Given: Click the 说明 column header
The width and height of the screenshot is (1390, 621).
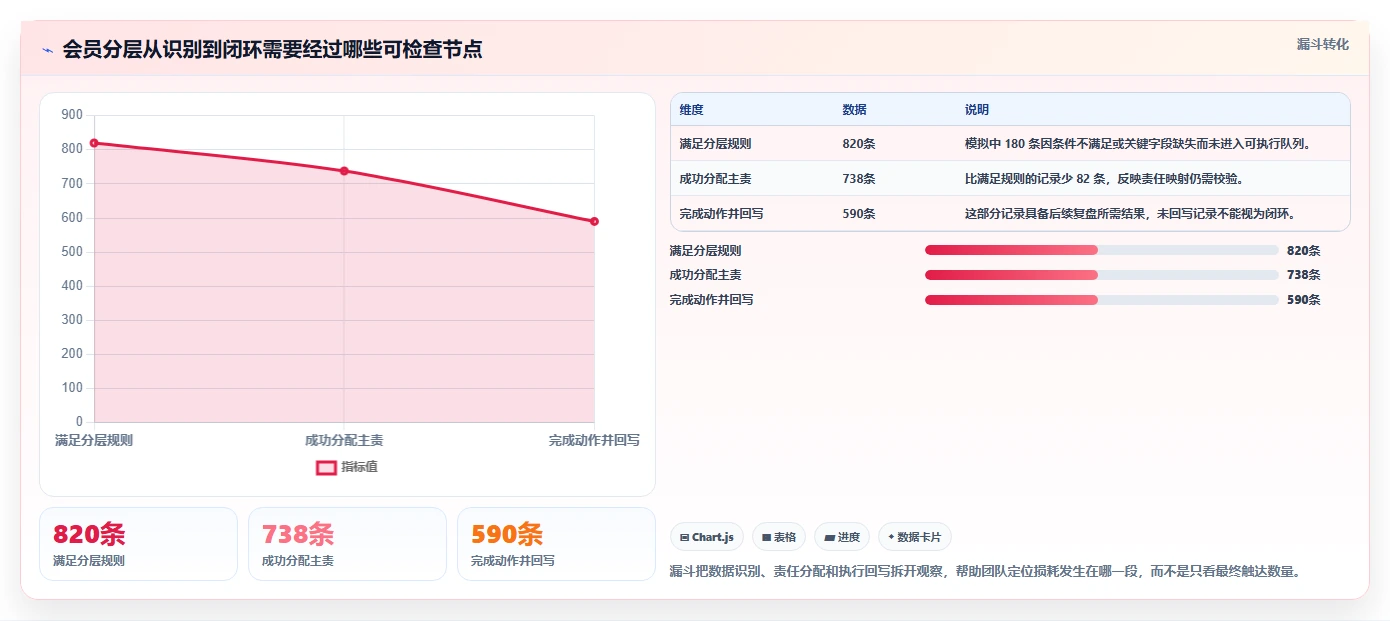Looking at the screenshot, I should click(976, 110).
